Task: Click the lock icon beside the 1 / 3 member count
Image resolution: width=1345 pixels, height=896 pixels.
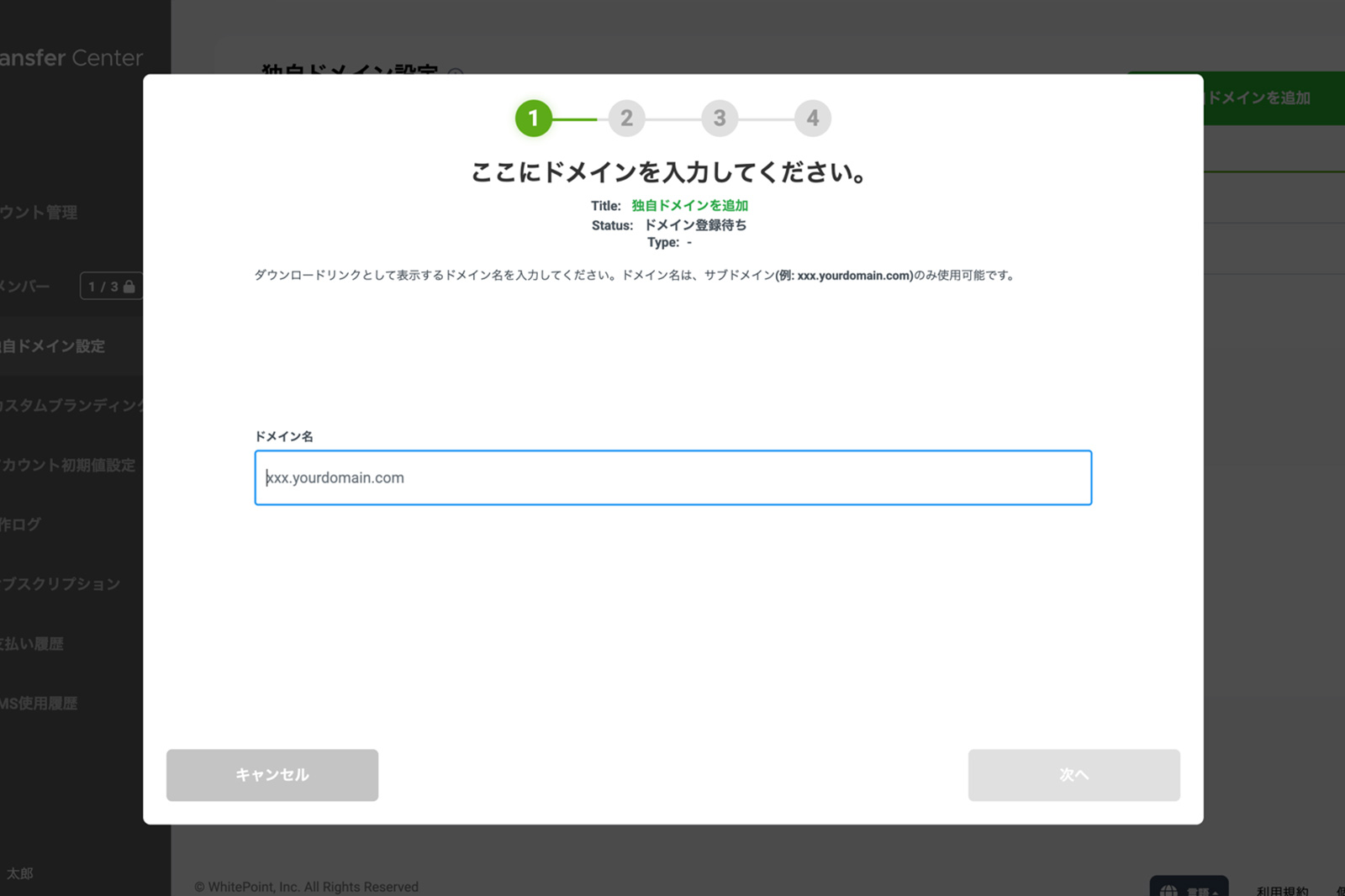Action: [129, 287]
